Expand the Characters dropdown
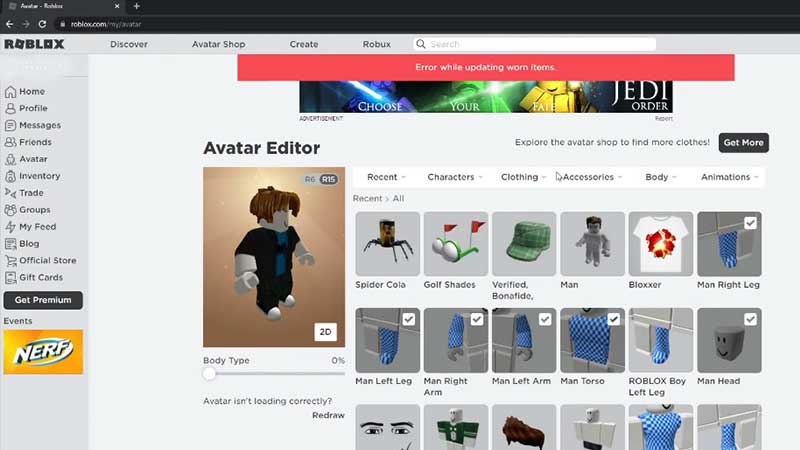The width and height of the screenshot is (800, 450). [x=455, y=177]
